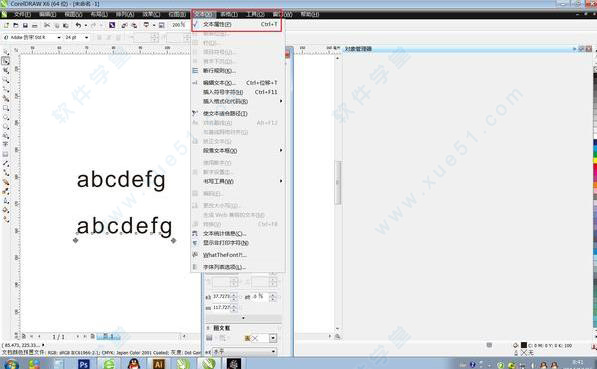Click the stepper arrows next to the 0 % field
The width and height of the screenshot is (597, 369).
tap(273, 297)
